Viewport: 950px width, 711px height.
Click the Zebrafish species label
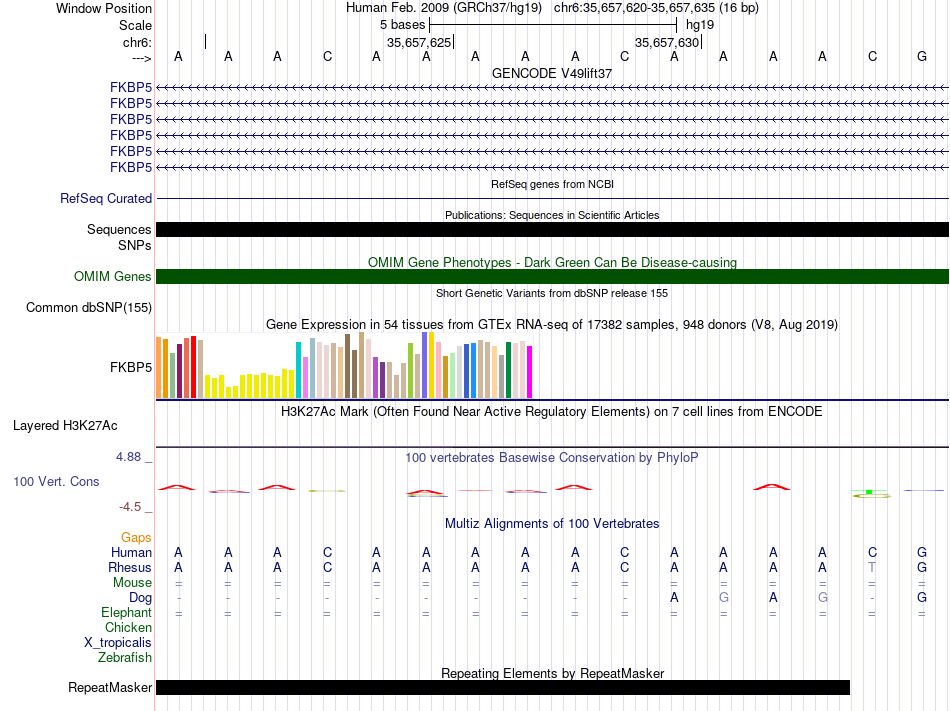125,657
